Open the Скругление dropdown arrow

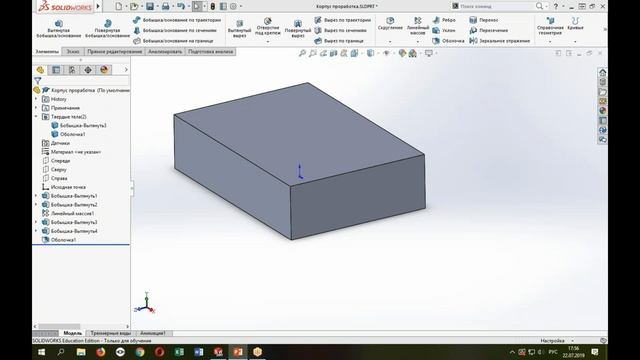[390, 41]
